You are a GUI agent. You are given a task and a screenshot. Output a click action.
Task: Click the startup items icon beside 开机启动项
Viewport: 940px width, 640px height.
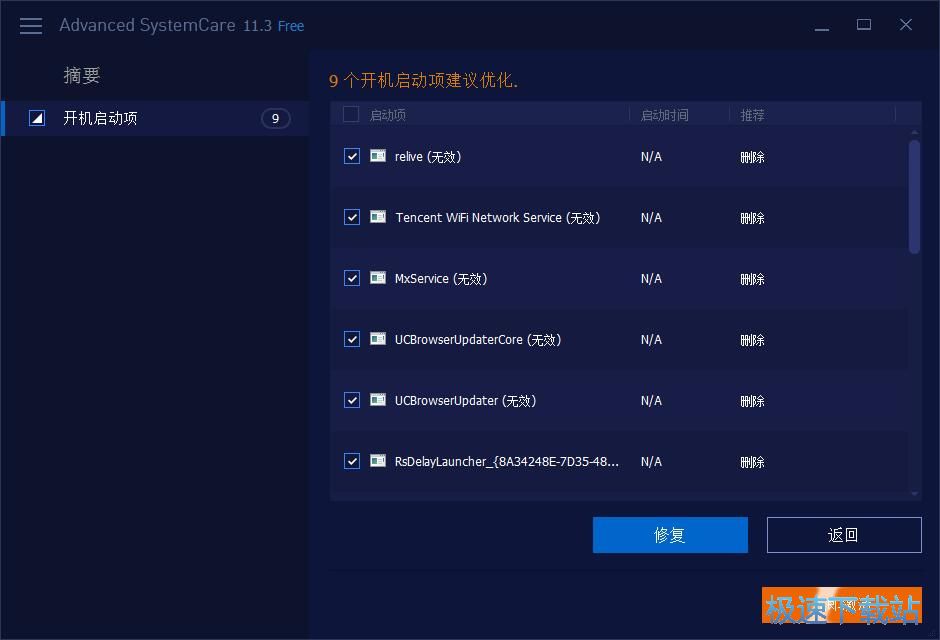click(x=37, y=117)
